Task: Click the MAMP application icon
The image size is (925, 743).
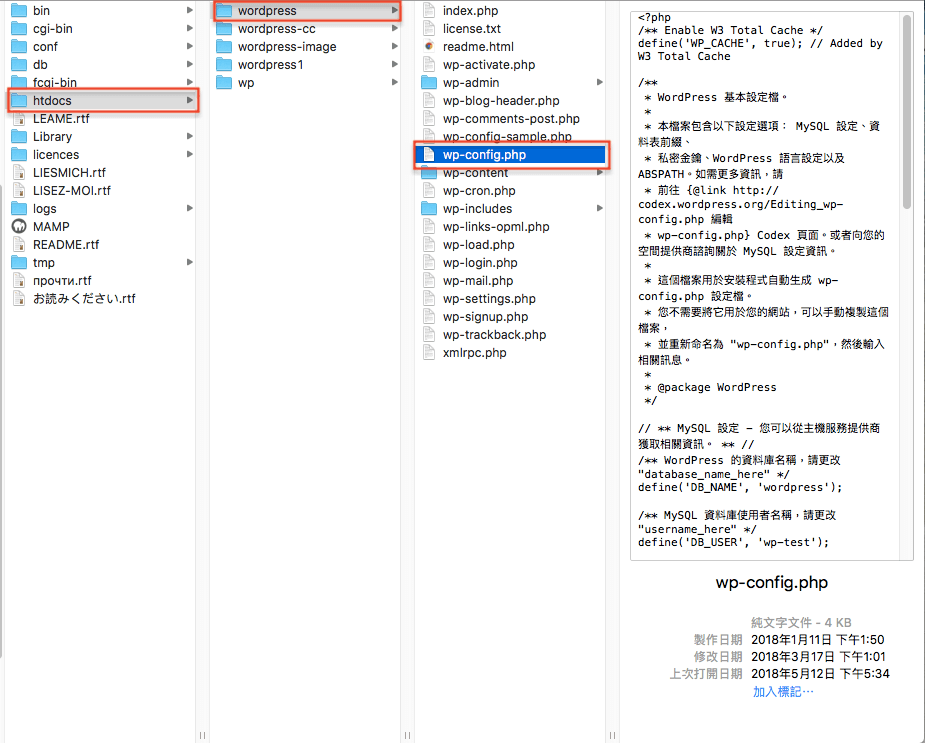Action: point(19,227)
